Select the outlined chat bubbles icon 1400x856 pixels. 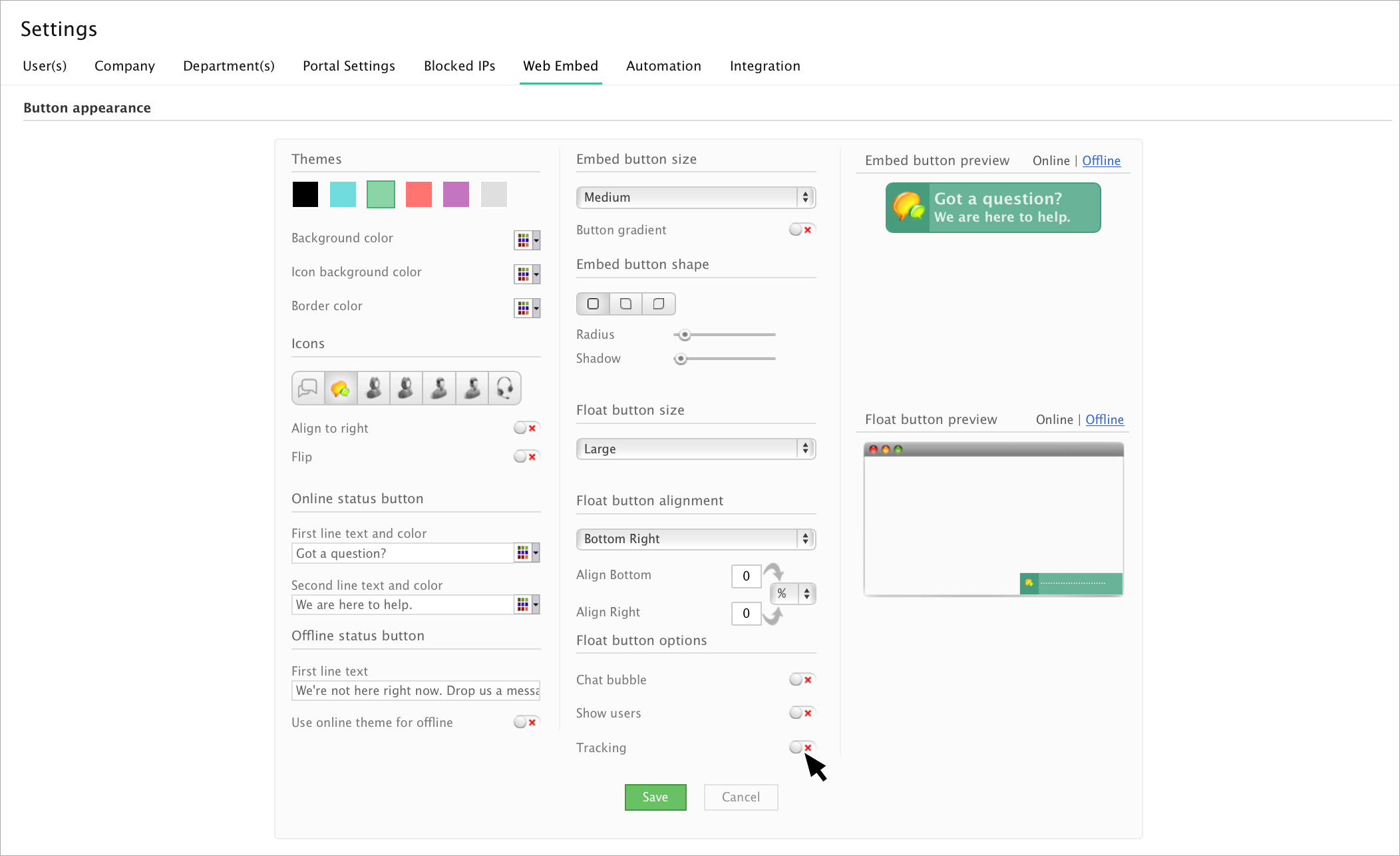[308, 388]
